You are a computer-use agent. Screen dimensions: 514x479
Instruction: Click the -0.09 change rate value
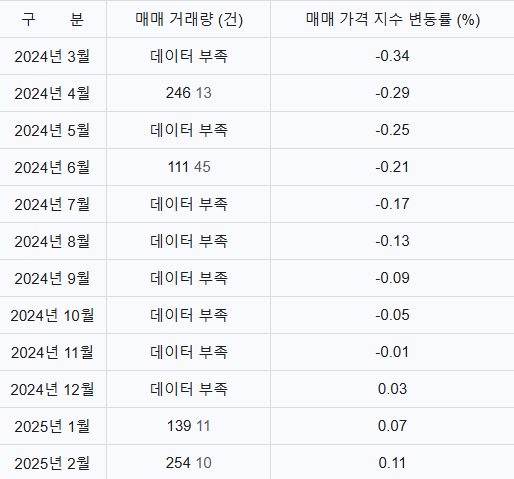pyautogui.click(x=392, y=278)
